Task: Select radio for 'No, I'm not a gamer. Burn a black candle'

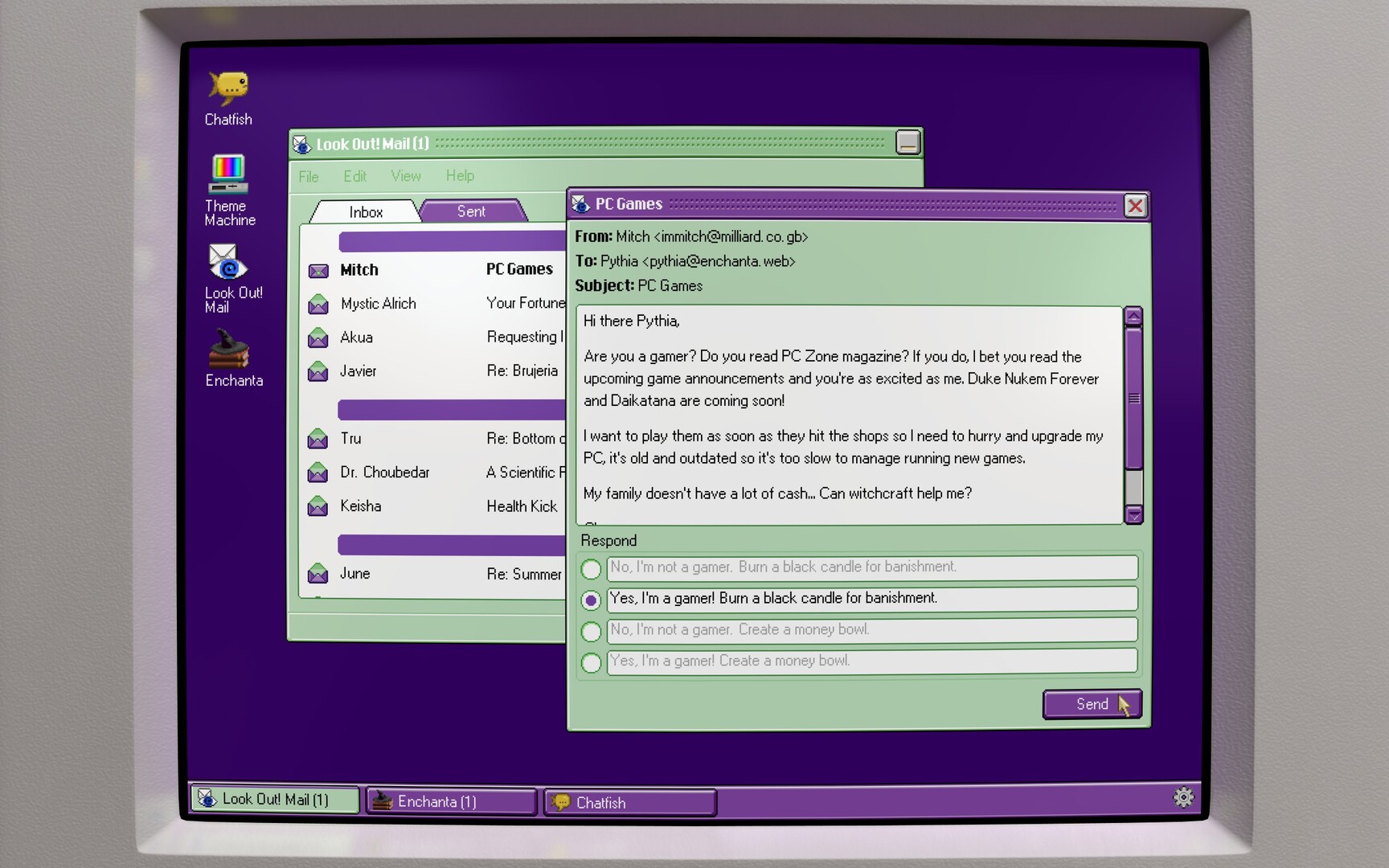Action: point(591,569)
